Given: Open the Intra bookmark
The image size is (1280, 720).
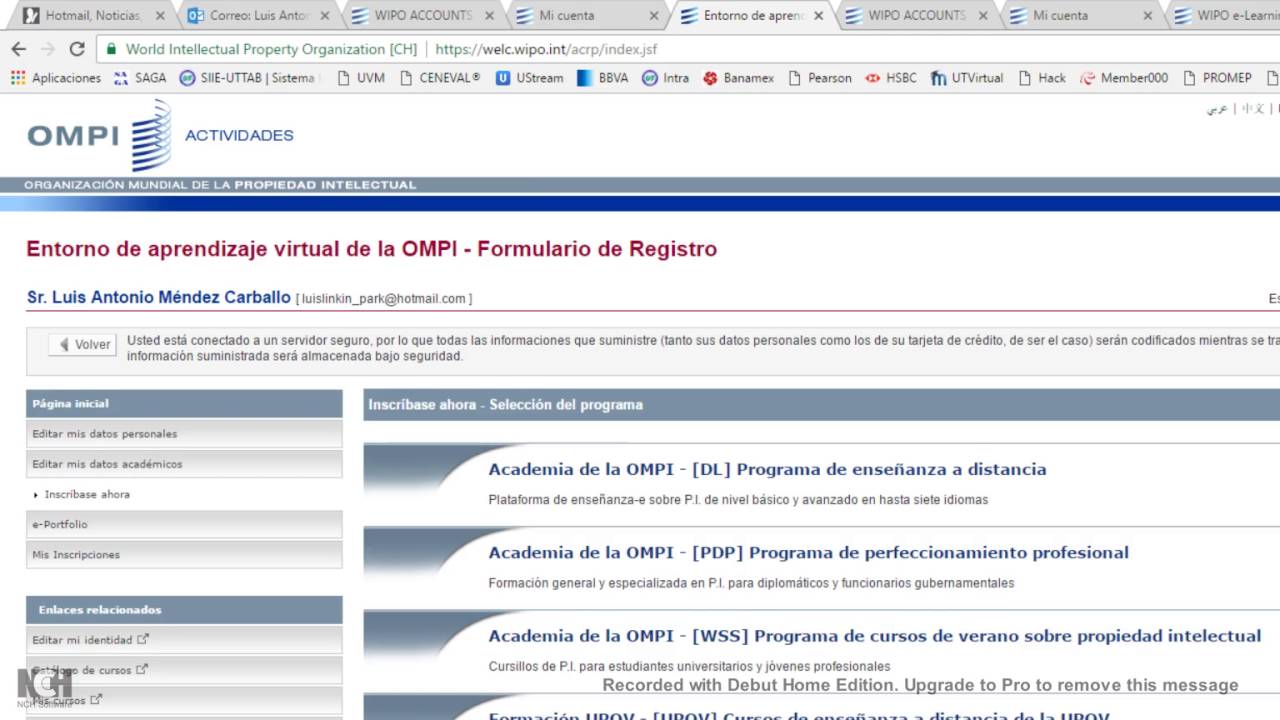Looking at the screenshot, I should click(666, 78).
